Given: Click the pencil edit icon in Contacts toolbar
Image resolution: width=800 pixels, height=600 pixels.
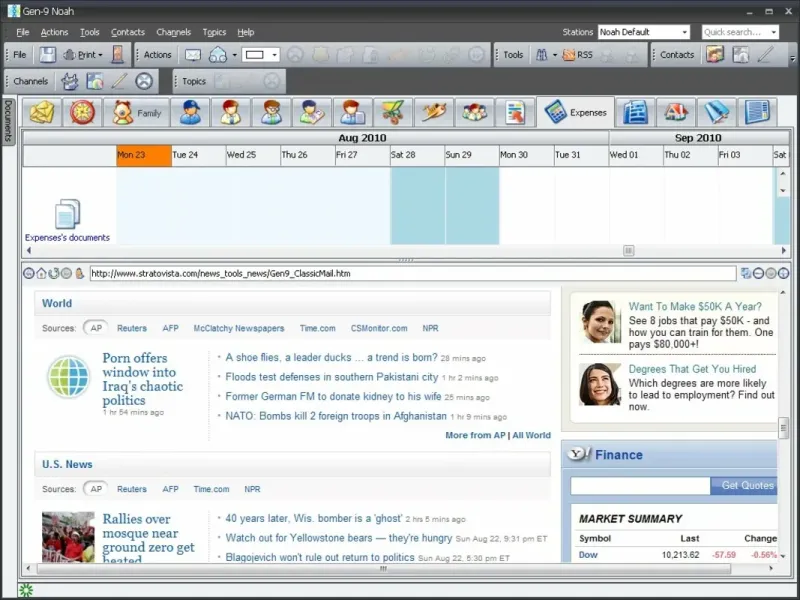Looking at the screenshot, I should [764, 55].
